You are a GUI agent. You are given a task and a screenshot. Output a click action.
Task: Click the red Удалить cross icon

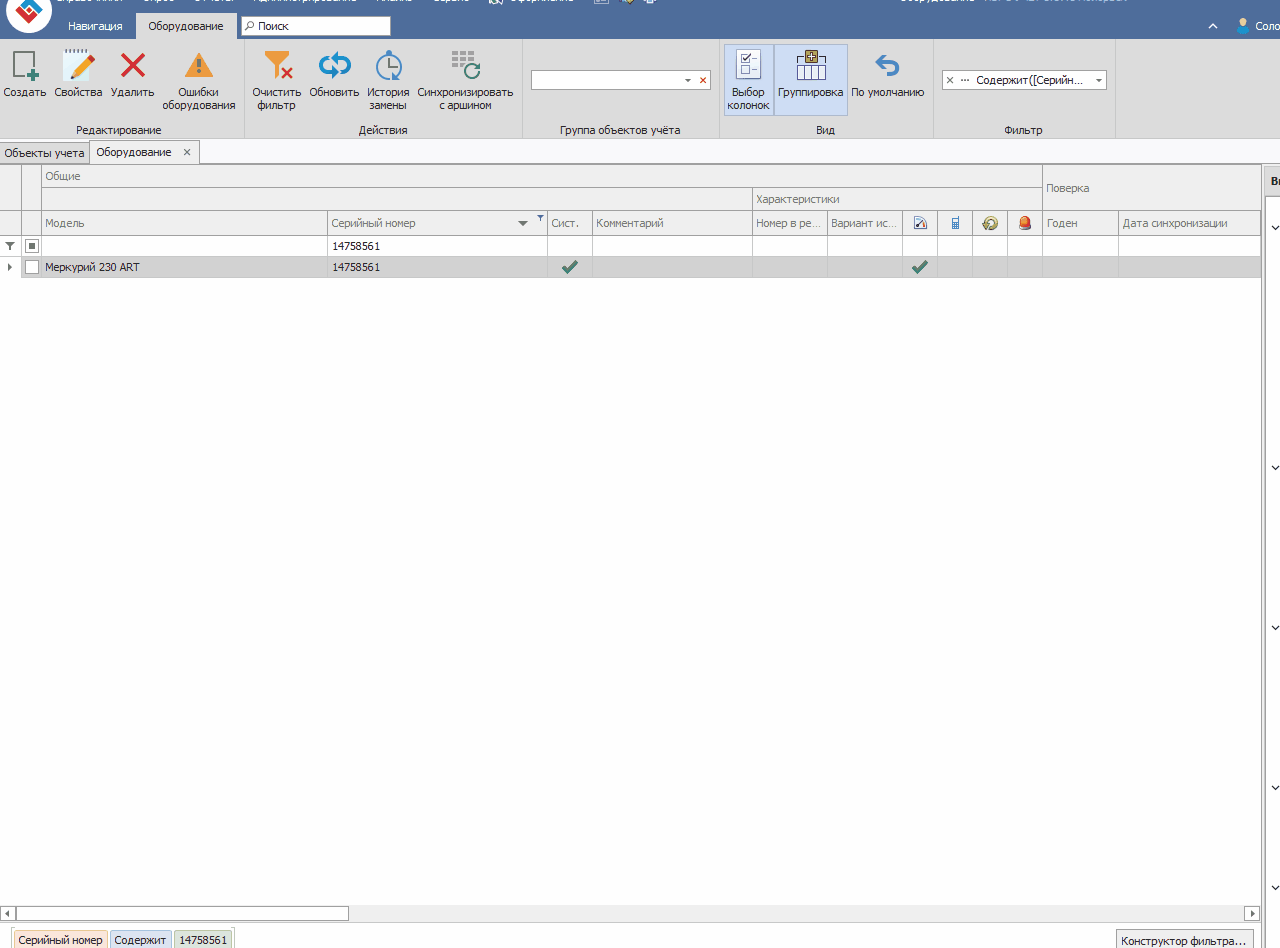click(132, 66)
